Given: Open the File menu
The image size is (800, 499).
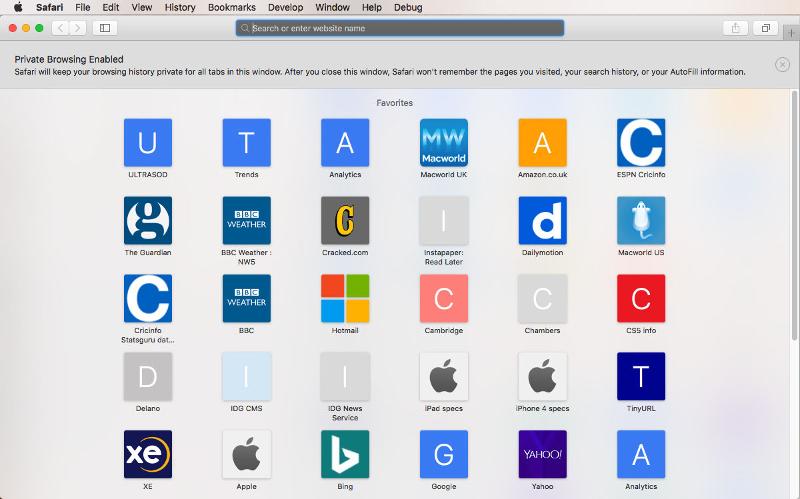Looking at the screenshot, I should 83,7.
